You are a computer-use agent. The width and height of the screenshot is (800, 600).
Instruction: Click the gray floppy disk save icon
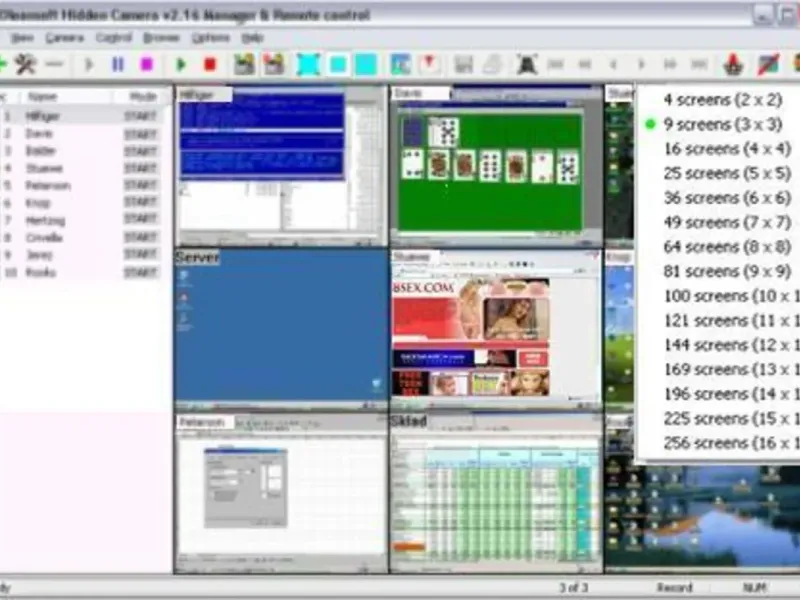(464, 64)
